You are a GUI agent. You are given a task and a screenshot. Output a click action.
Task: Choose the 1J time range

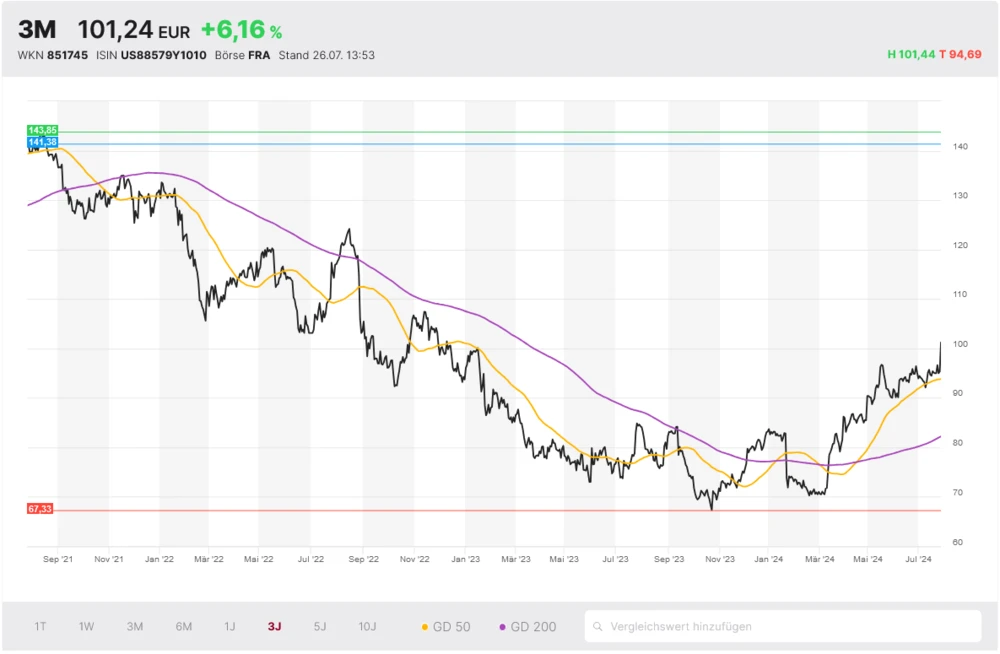pyautogui.click(x=230, y=627)
